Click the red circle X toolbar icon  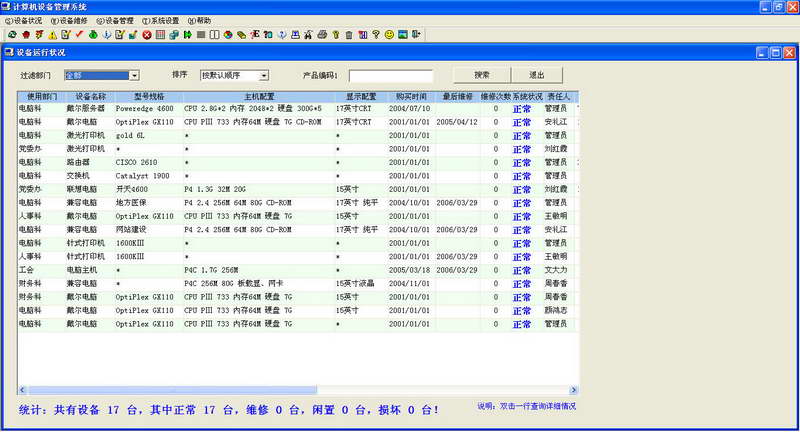point(146,34)
